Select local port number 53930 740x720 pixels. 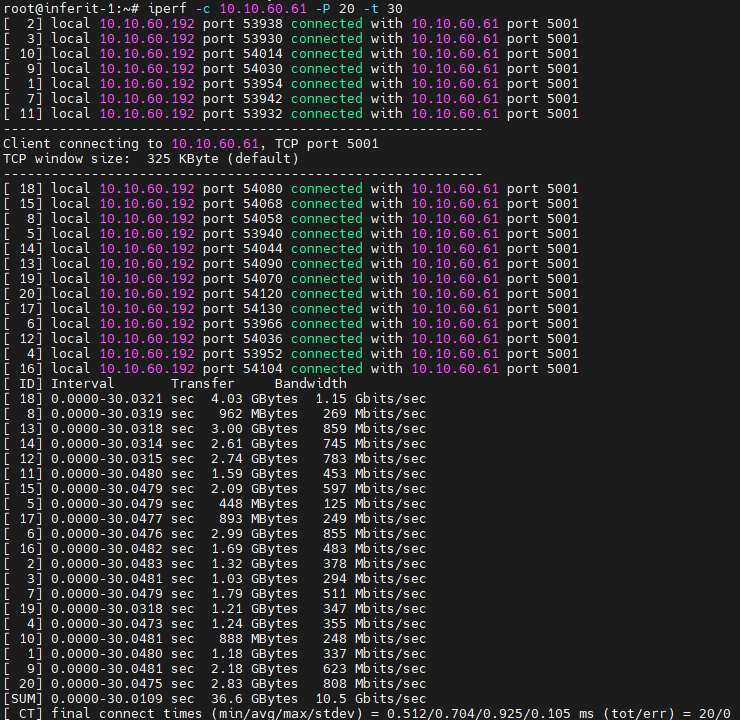point(263,39)
